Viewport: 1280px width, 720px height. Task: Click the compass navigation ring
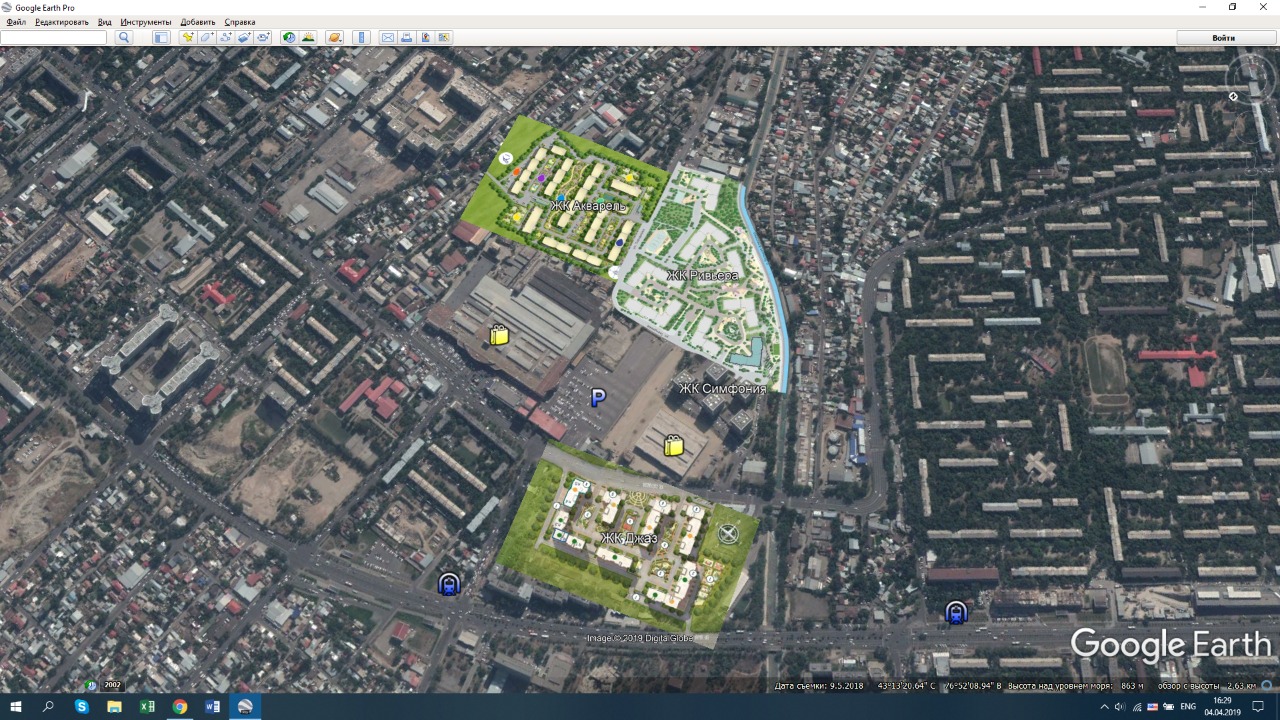coord(1250,77)
